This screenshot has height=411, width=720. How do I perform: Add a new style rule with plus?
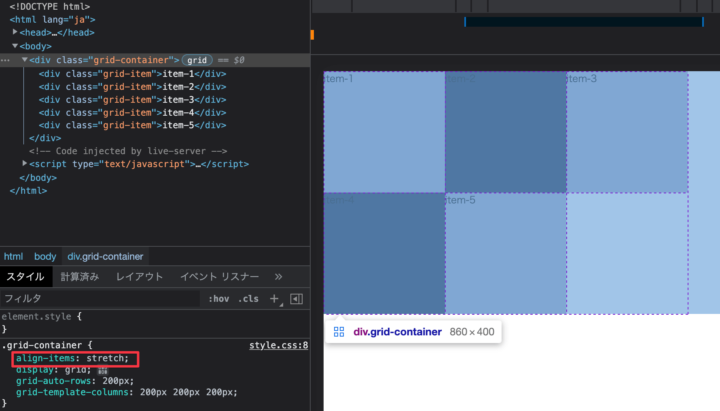[x=274, y=298]
